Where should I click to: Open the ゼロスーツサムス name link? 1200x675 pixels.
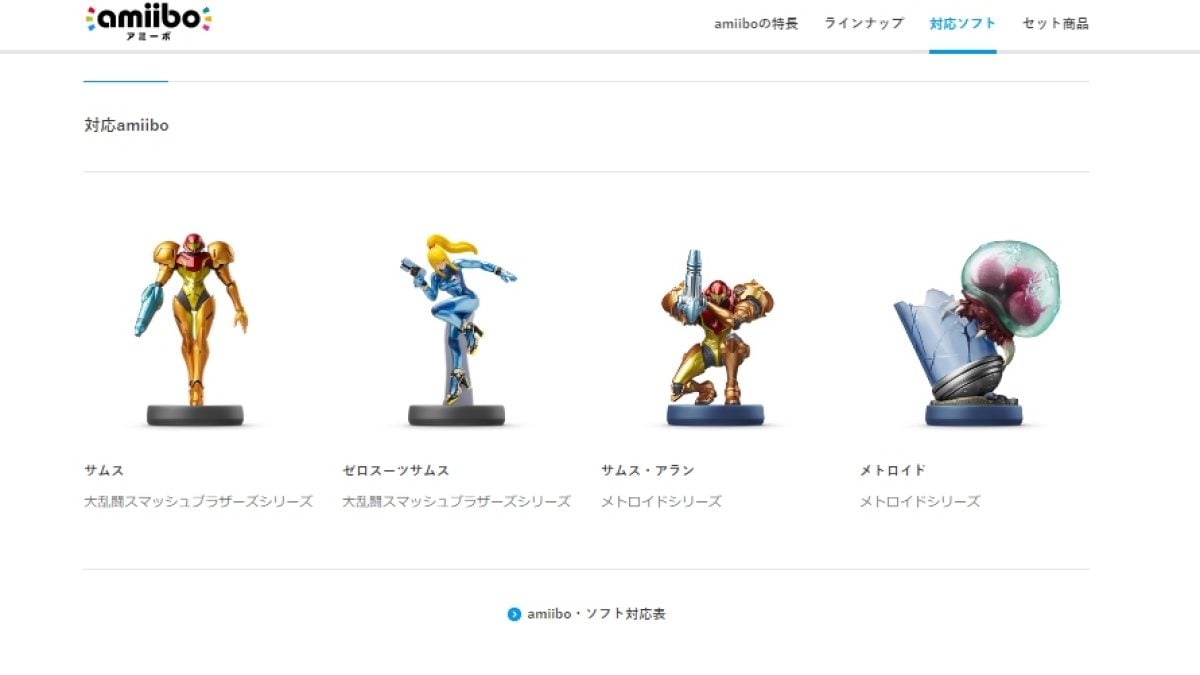pyautogui.click(x=396, y=470)
